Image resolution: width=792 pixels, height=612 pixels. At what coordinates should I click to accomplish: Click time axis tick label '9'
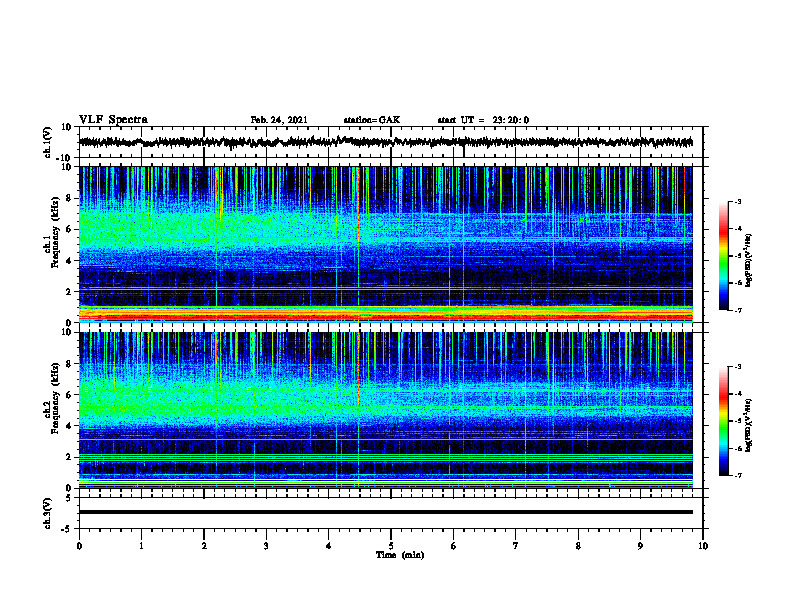pos(640,546)
